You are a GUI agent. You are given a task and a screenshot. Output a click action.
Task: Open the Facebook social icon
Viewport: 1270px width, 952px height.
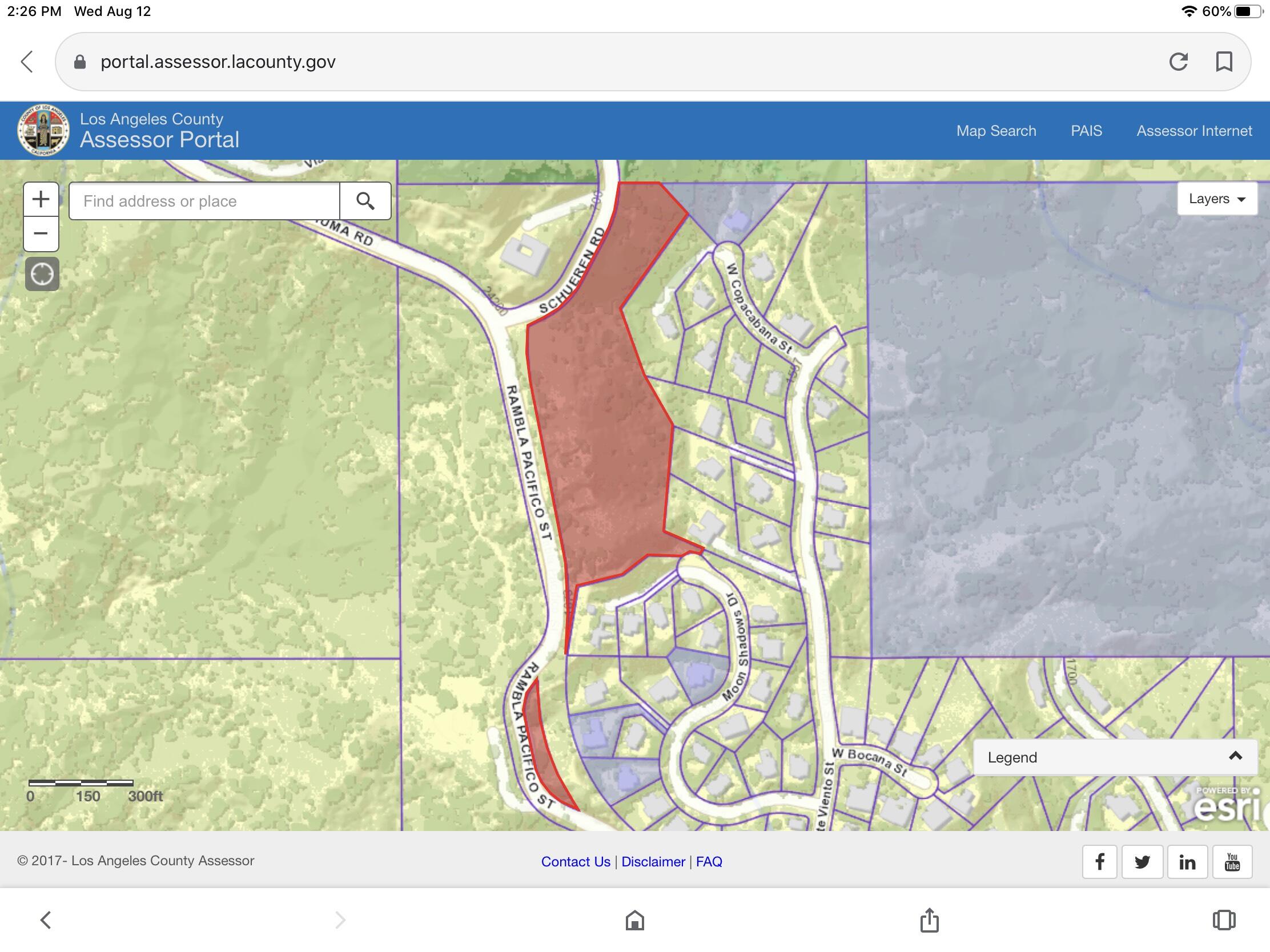click(x=1099, y=861)
